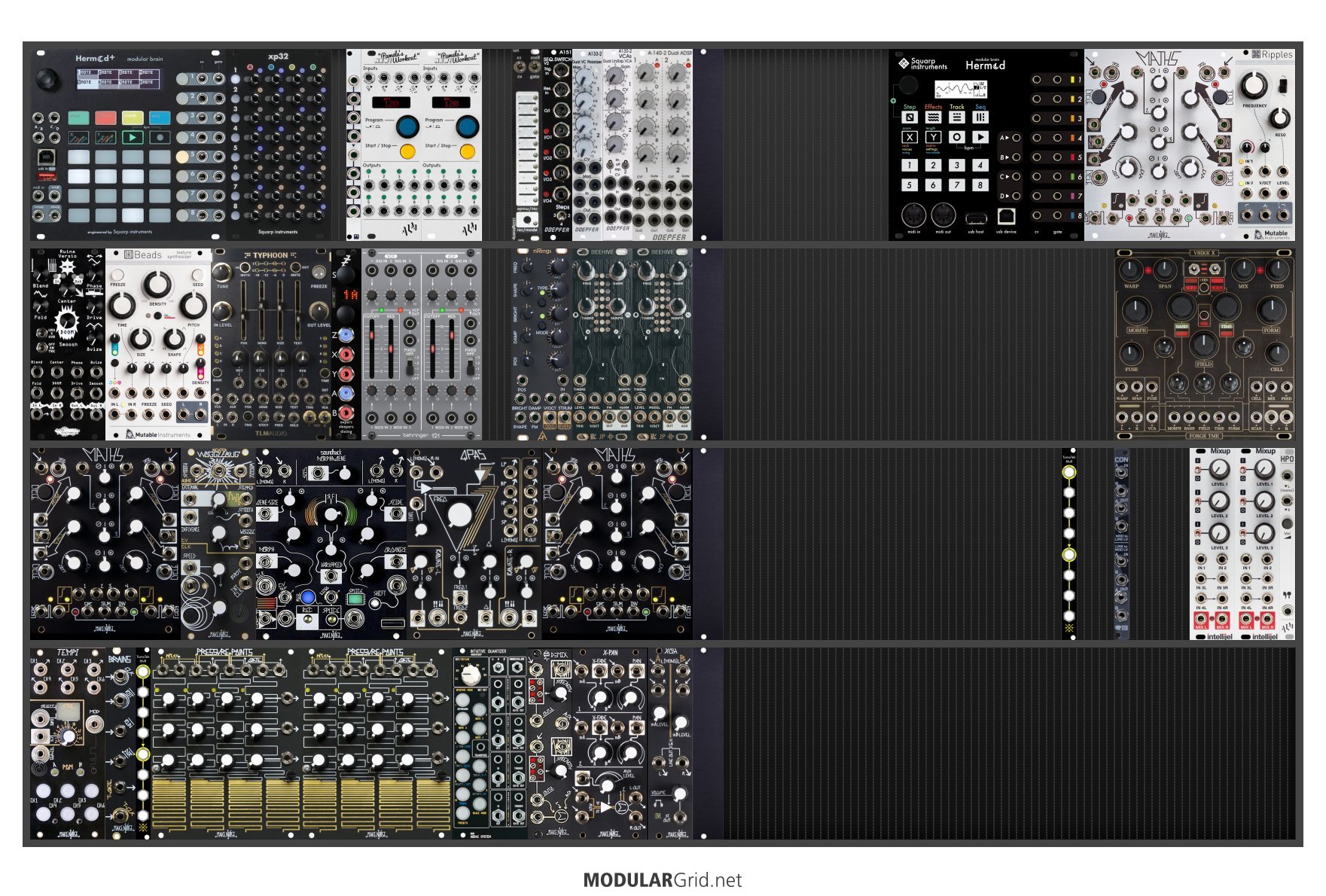Viewport: 1326px width, 896px height.
Task: Click the large QPAS FREQ knob
Action: click(459, 516)
